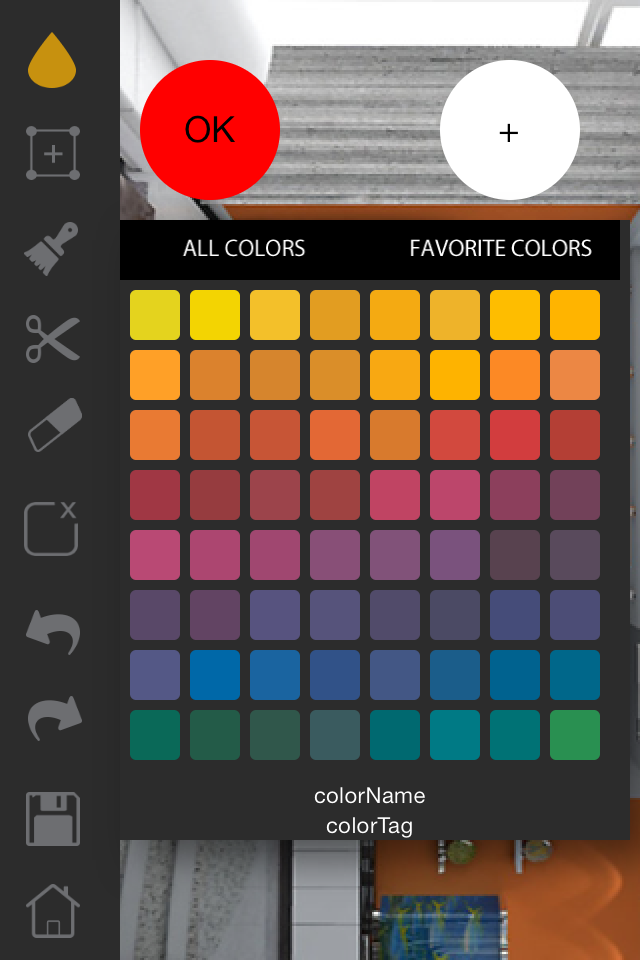Switch to FAVORITE COLORS tab

tap(500, 248)
